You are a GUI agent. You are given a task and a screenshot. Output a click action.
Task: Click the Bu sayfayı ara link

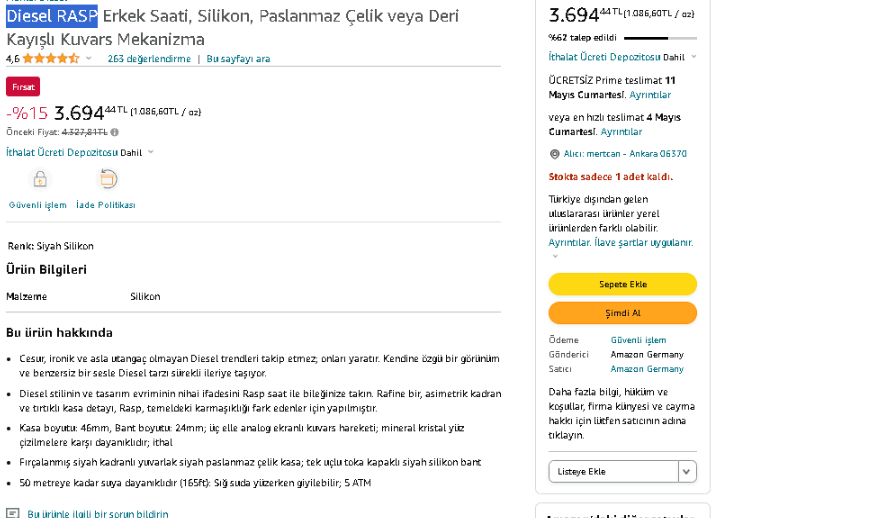(238, 59)
